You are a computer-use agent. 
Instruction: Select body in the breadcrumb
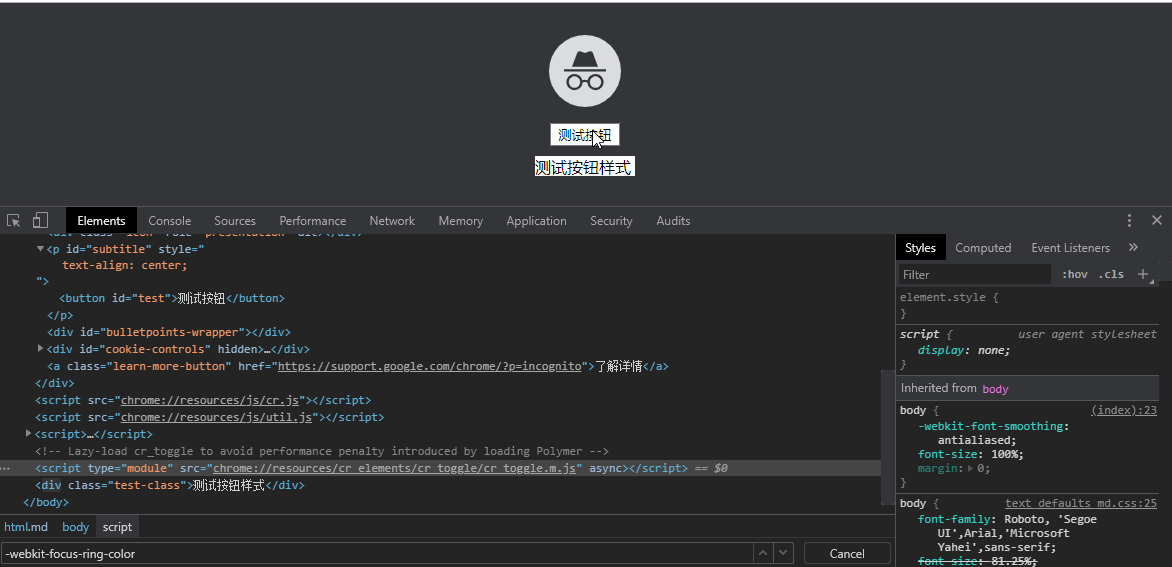pos(75,527)
